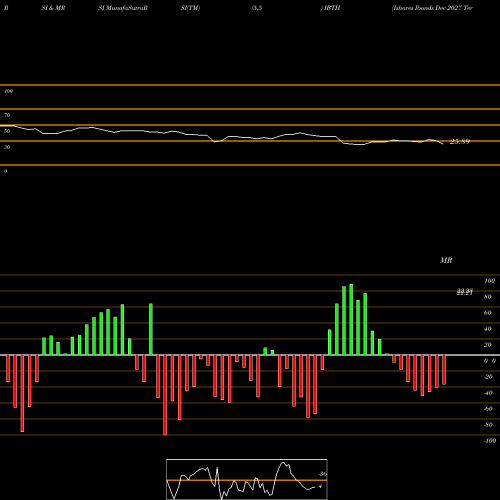Select the 'SI(TM)' header label
The width and height of the screenshot is (500, 500).
coord(190,8)
